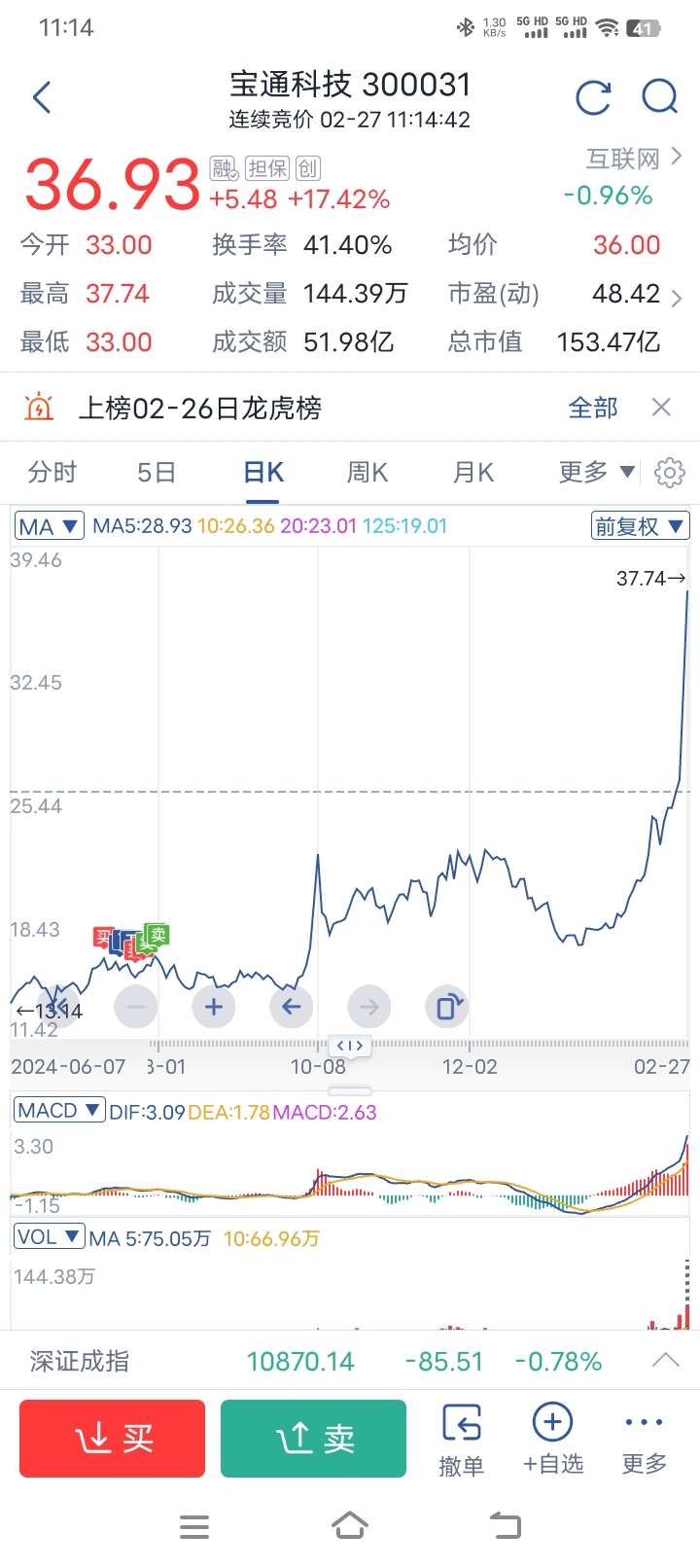This screenshot has width=700, height=1568.
Task: Shift chart left with arrow button
Action: [x=291, y=1007]
